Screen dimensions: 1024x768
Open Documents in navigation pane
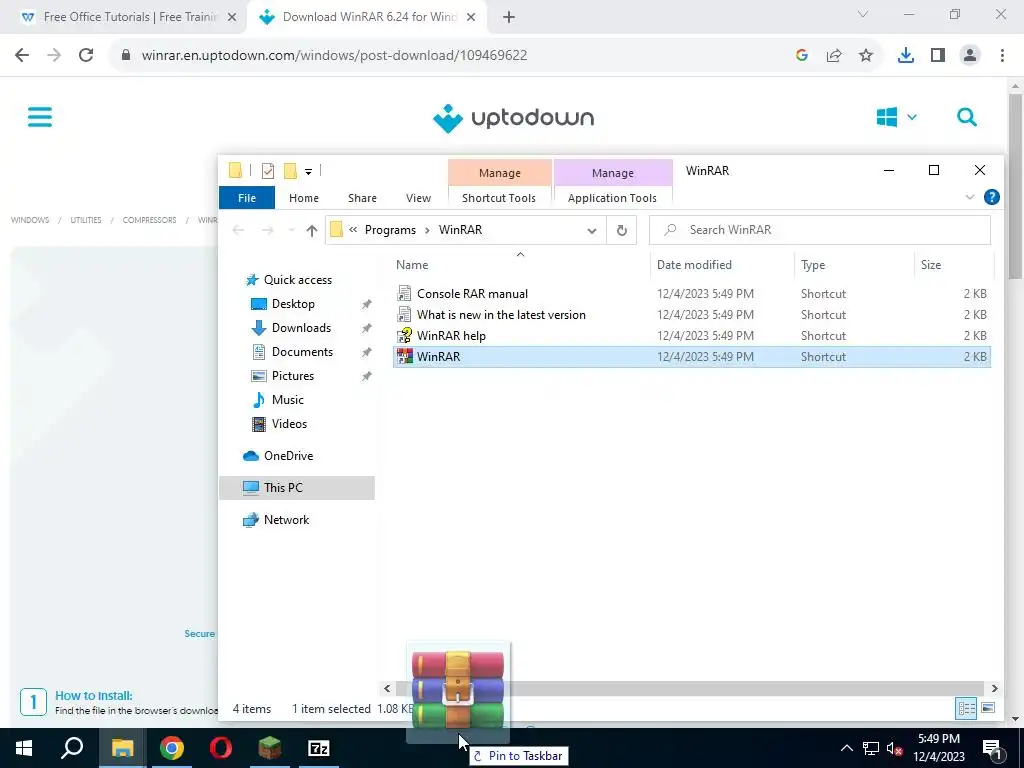302,352
